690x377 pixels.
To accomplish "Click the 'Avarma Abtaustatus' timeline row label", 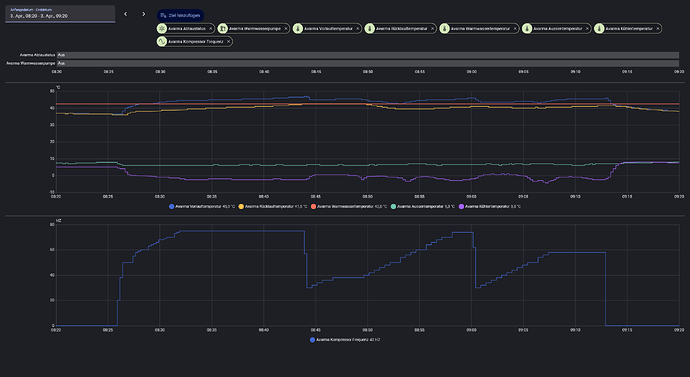I will click(x=37, y=55).
